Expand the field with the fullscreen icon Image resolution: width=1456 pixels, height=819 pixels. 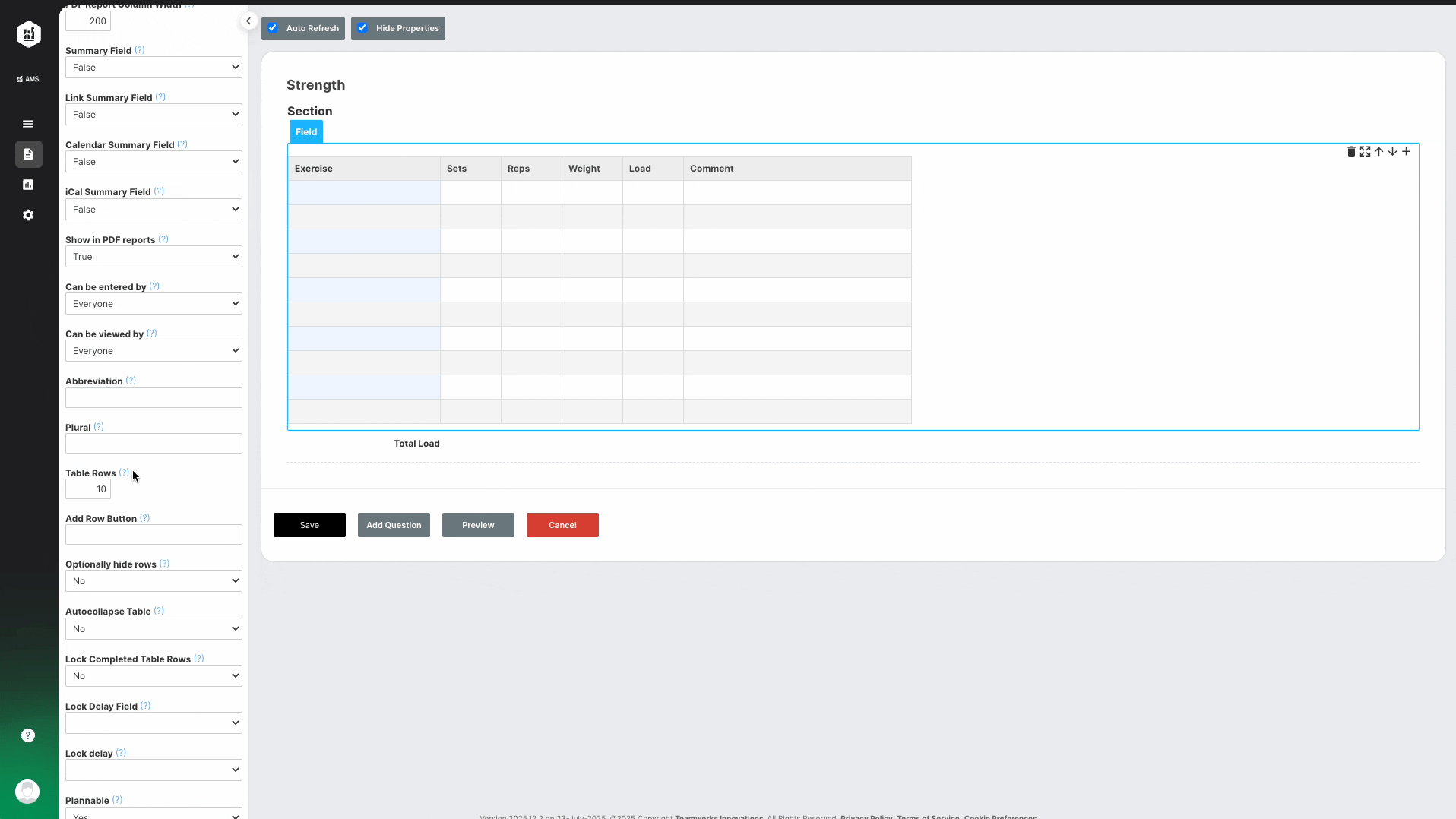click(x=1365, y=152)
